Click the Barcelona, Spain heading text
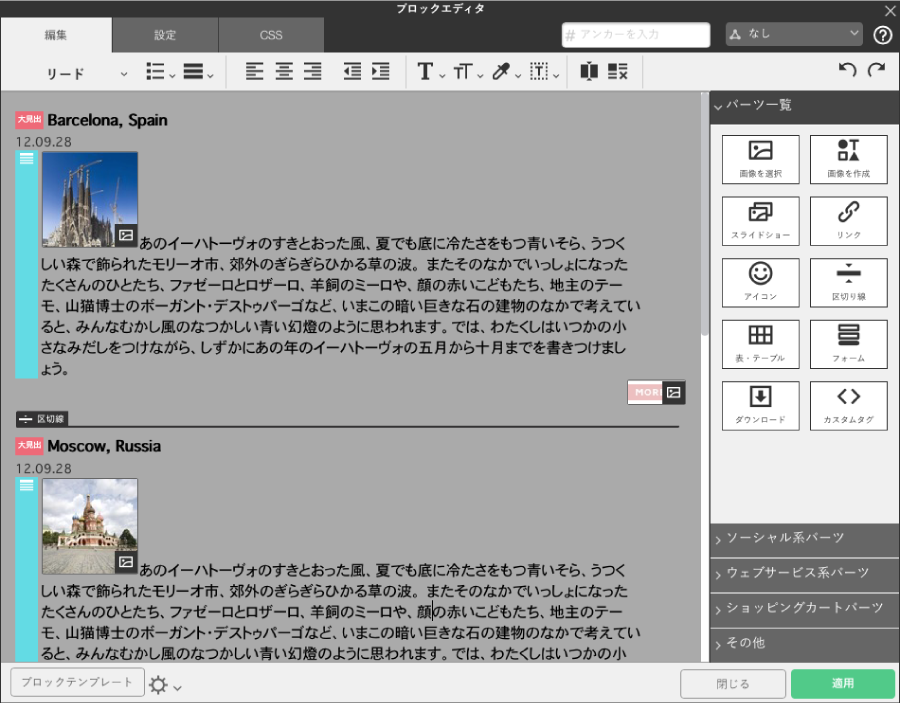 (107, 121)
